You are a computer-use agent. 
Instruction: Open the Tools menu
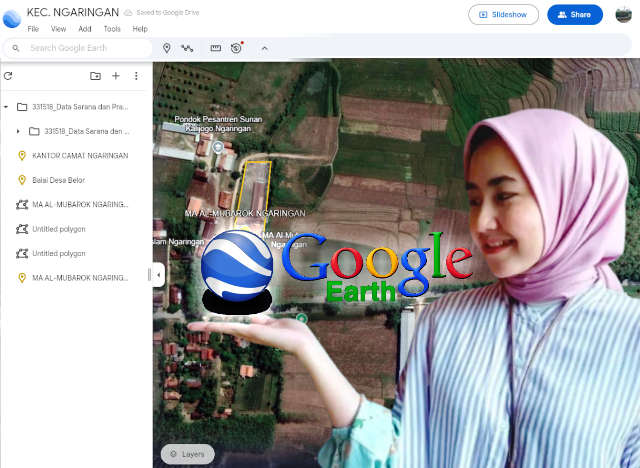(112, 29)
